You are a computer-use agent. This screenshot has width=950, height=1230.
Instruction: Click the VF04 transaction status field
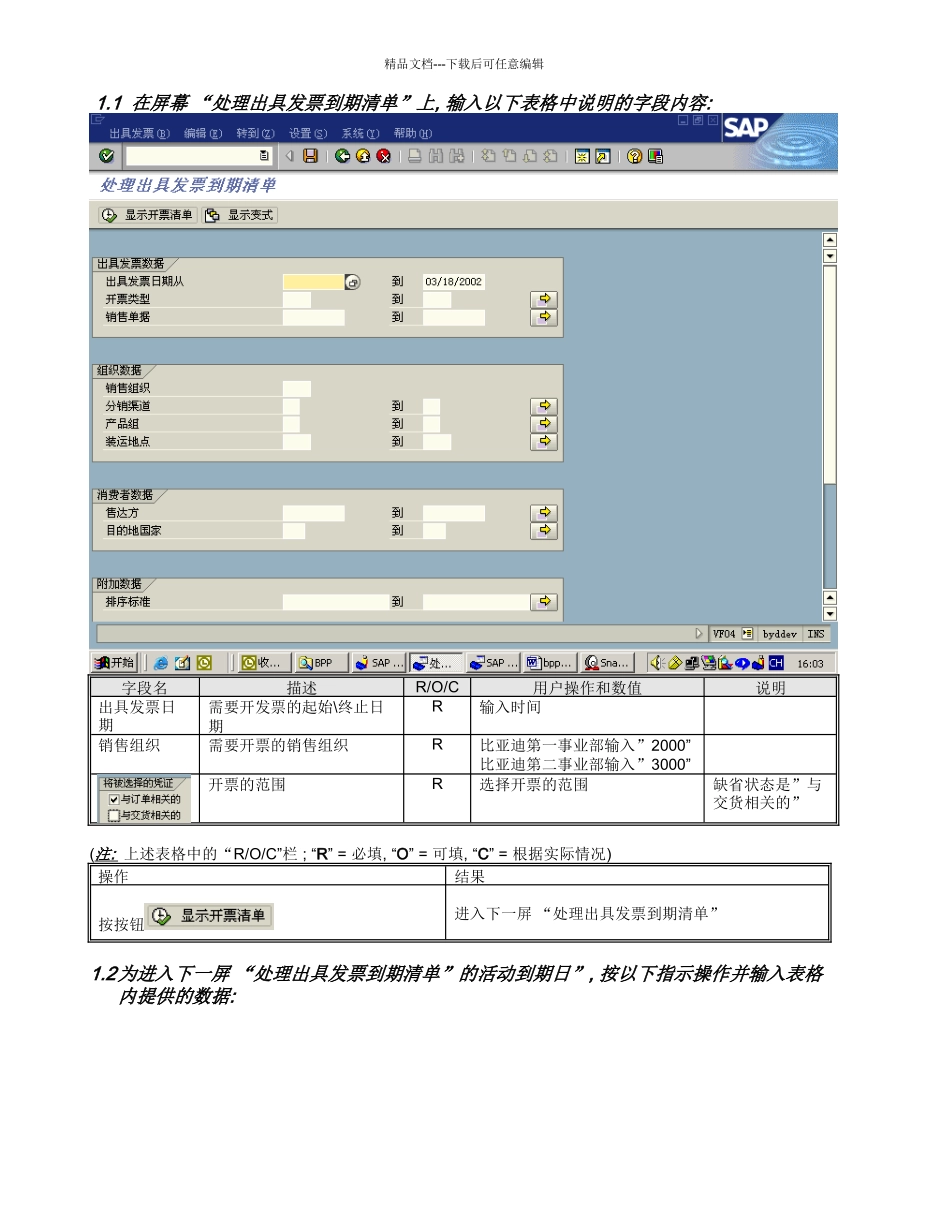pos(724,634)
